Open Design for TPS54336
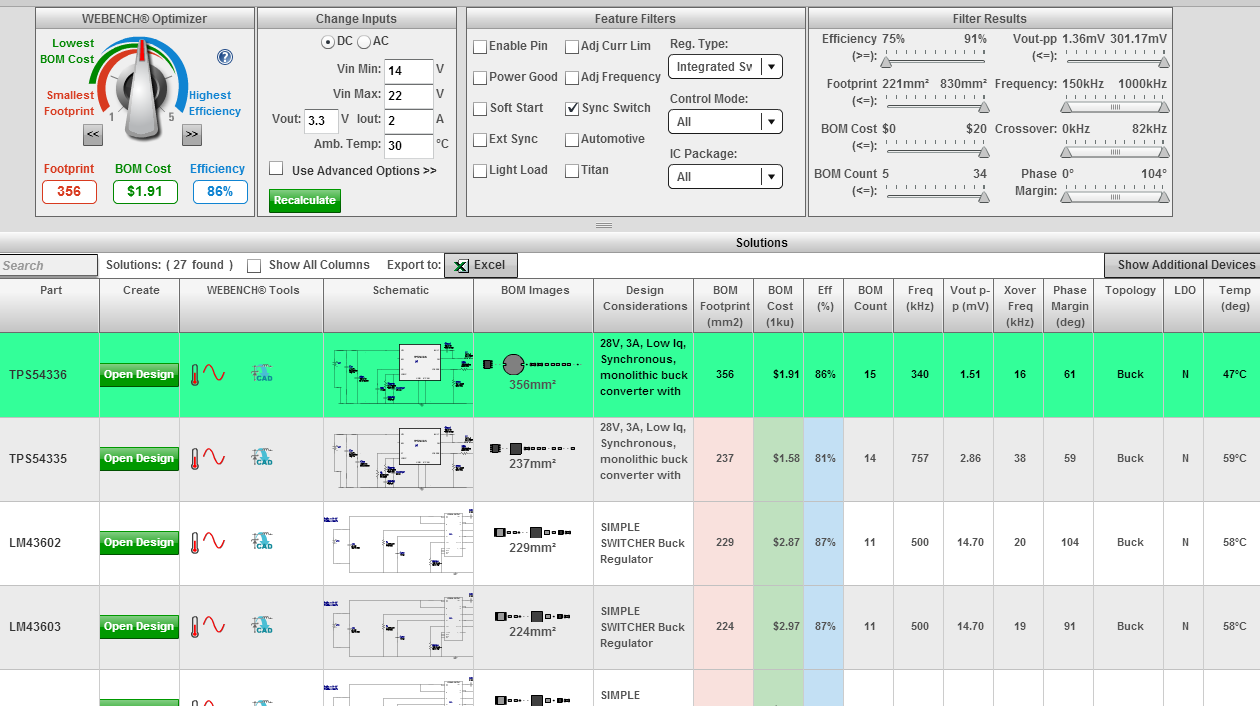The image size is (1260, 706). 139,375
